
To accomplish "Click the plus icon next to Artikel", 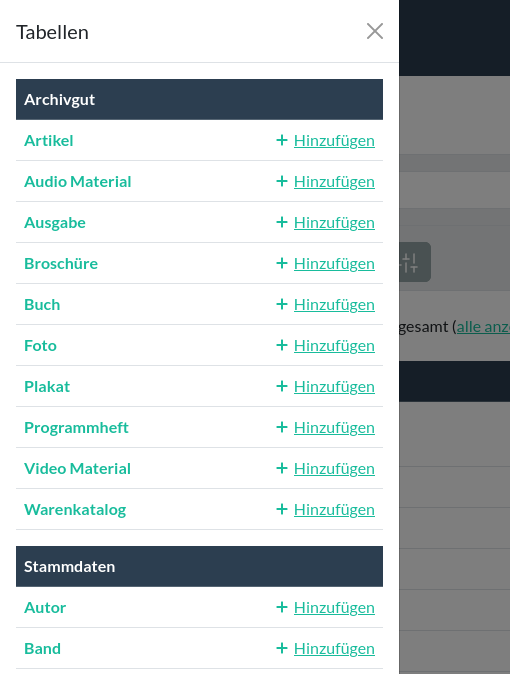I will click(x=282, y=140).
